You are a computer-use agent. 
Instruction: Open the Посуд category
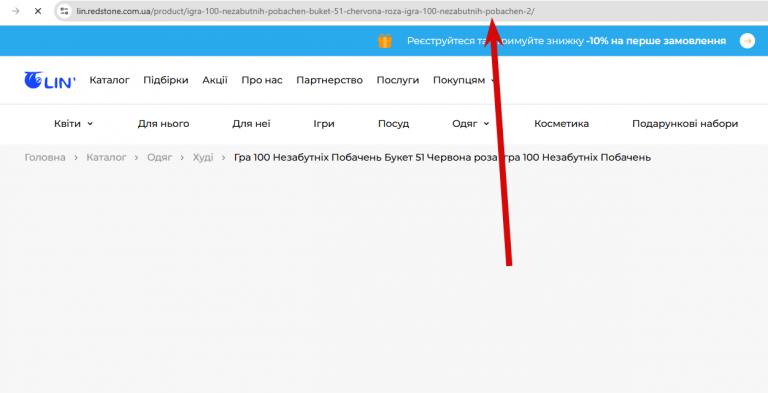393,123
